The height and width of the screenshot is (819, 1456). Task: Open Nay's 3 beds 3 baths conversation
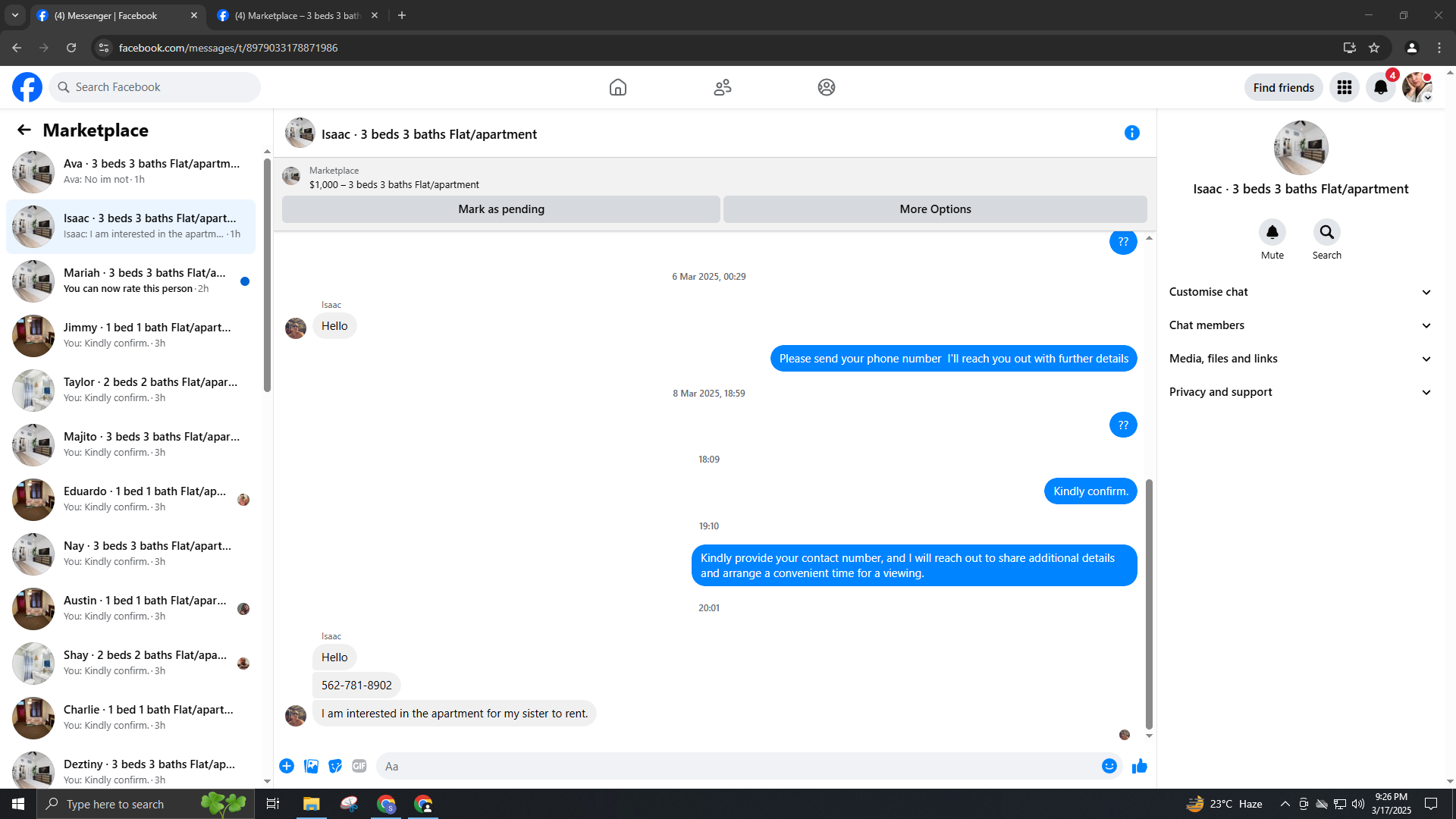coord(130,554)
